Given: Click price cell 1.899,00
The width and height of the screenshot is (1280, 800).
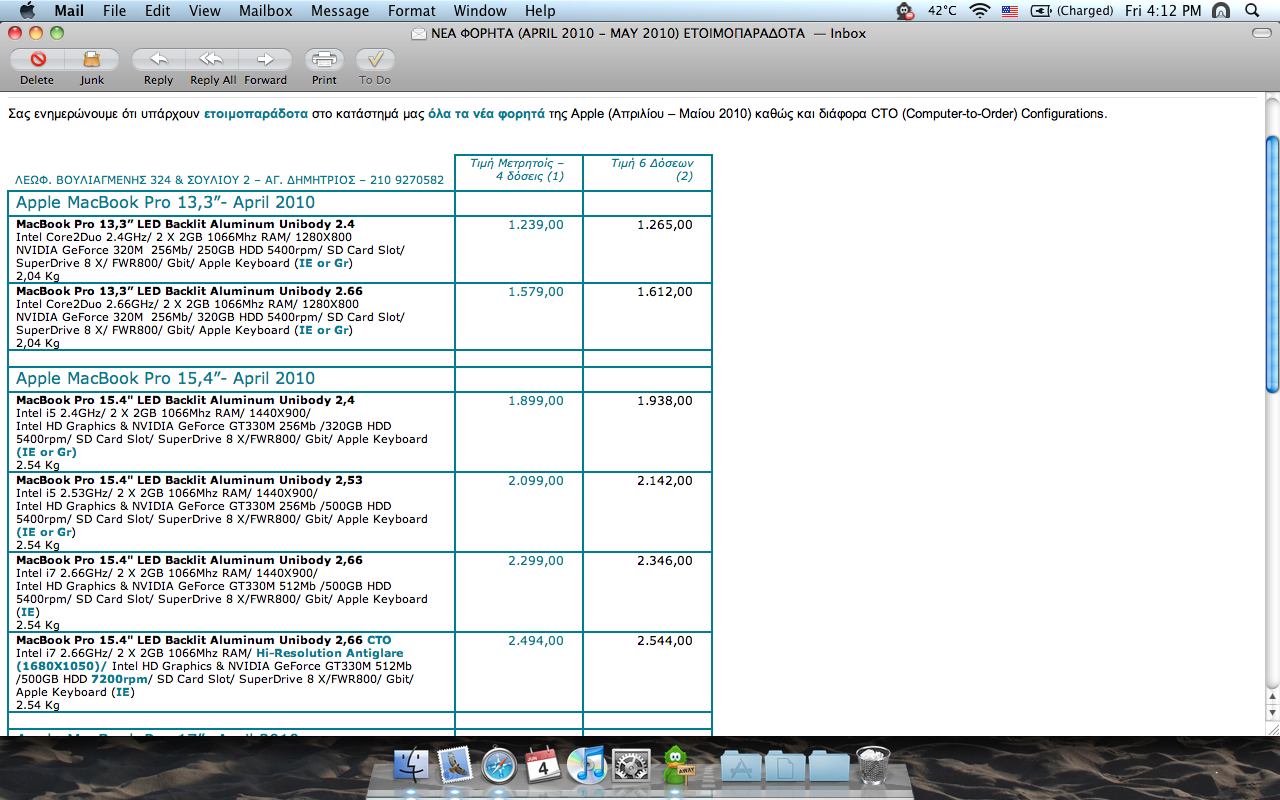Looking at the screenshot, I should [x=536, y=400].
